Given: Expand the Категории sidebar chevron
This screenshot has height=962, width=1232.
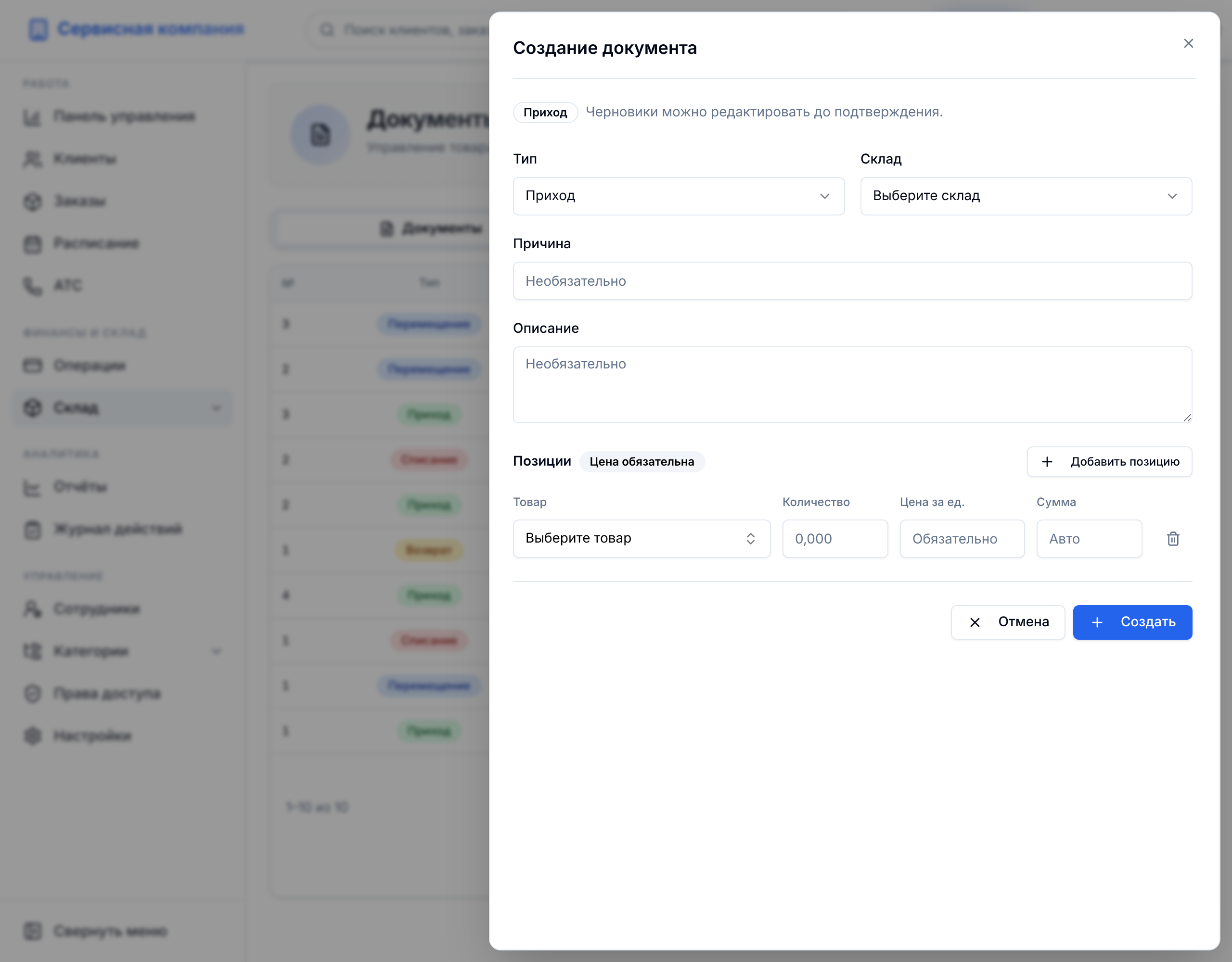Looking at the screenshot, I should [x=216, y=651].
